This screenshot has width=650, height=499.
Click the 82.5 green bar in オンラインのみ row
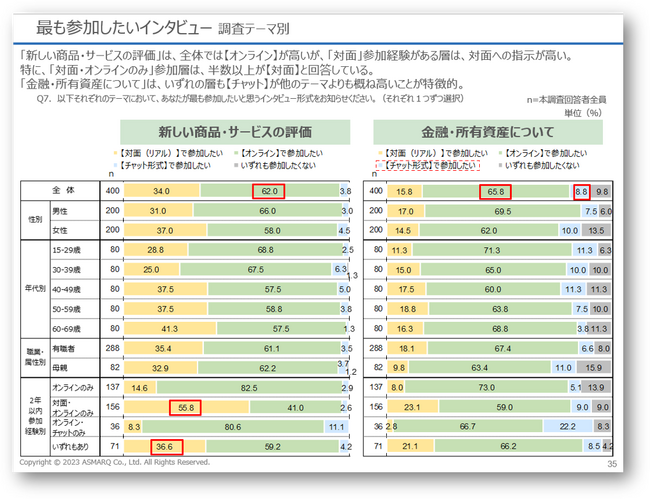tap(249, 388)
